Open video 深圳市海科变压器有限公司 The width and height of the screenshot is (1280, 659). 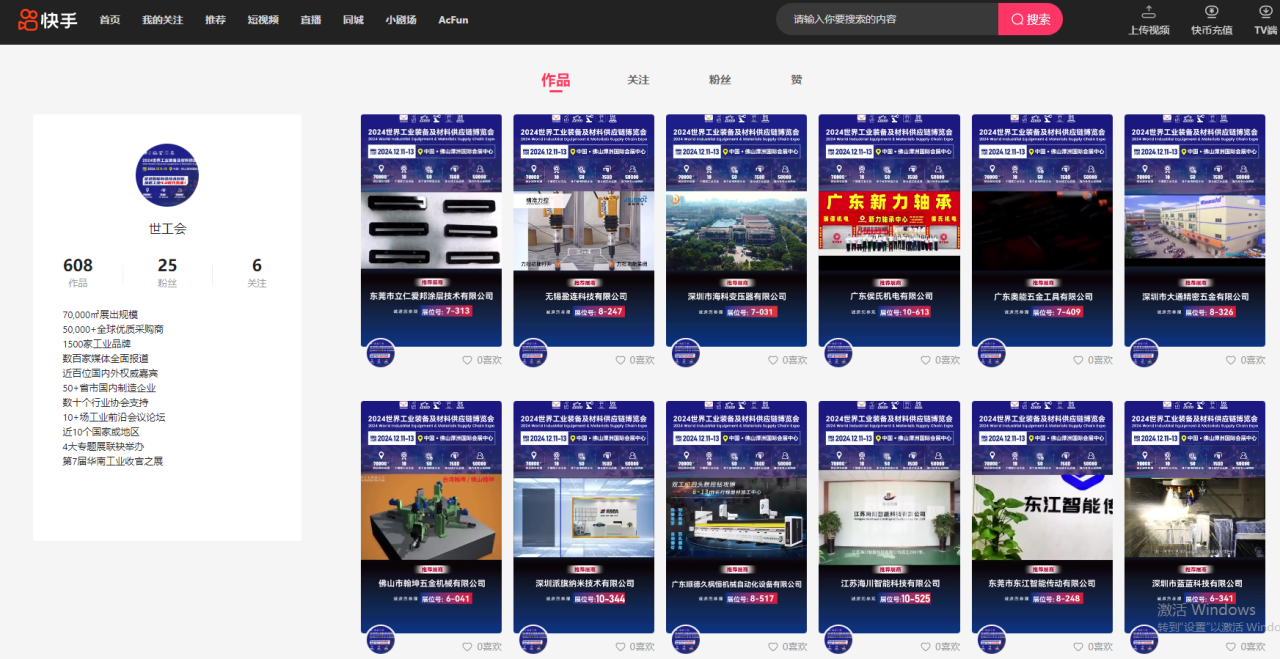point(736,230)
